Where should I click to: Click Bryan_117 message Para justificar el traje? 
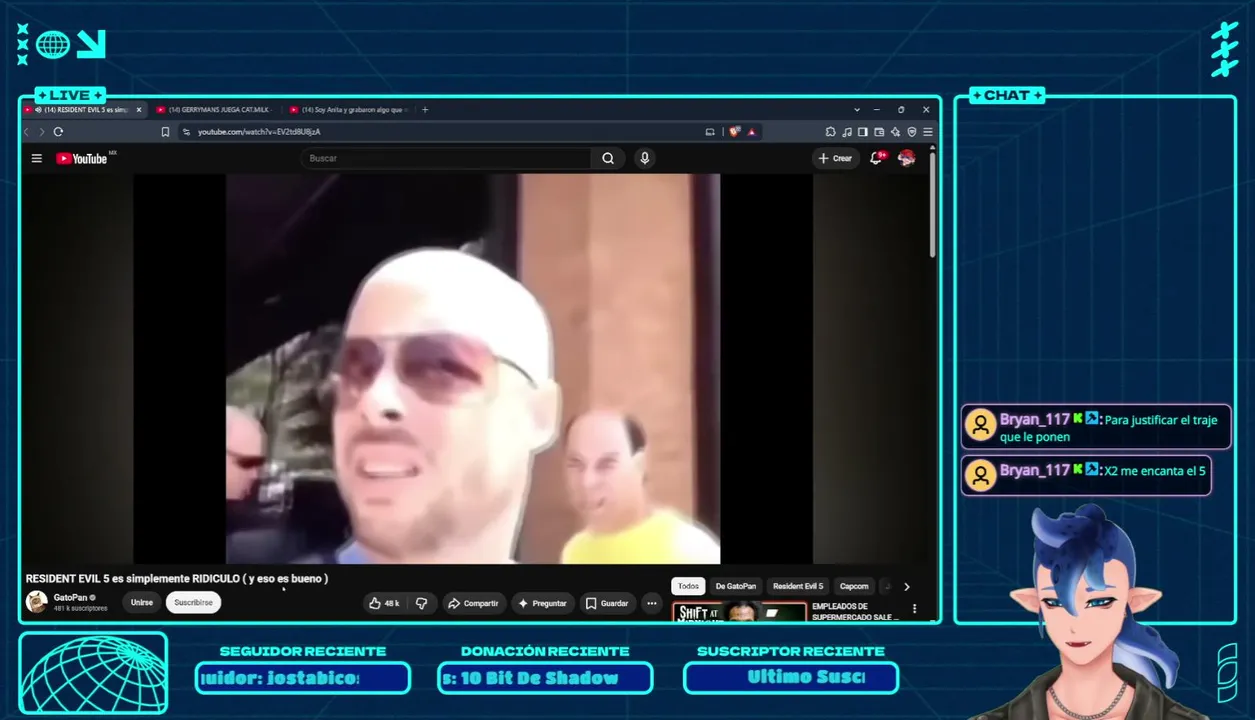[1096, 427]
